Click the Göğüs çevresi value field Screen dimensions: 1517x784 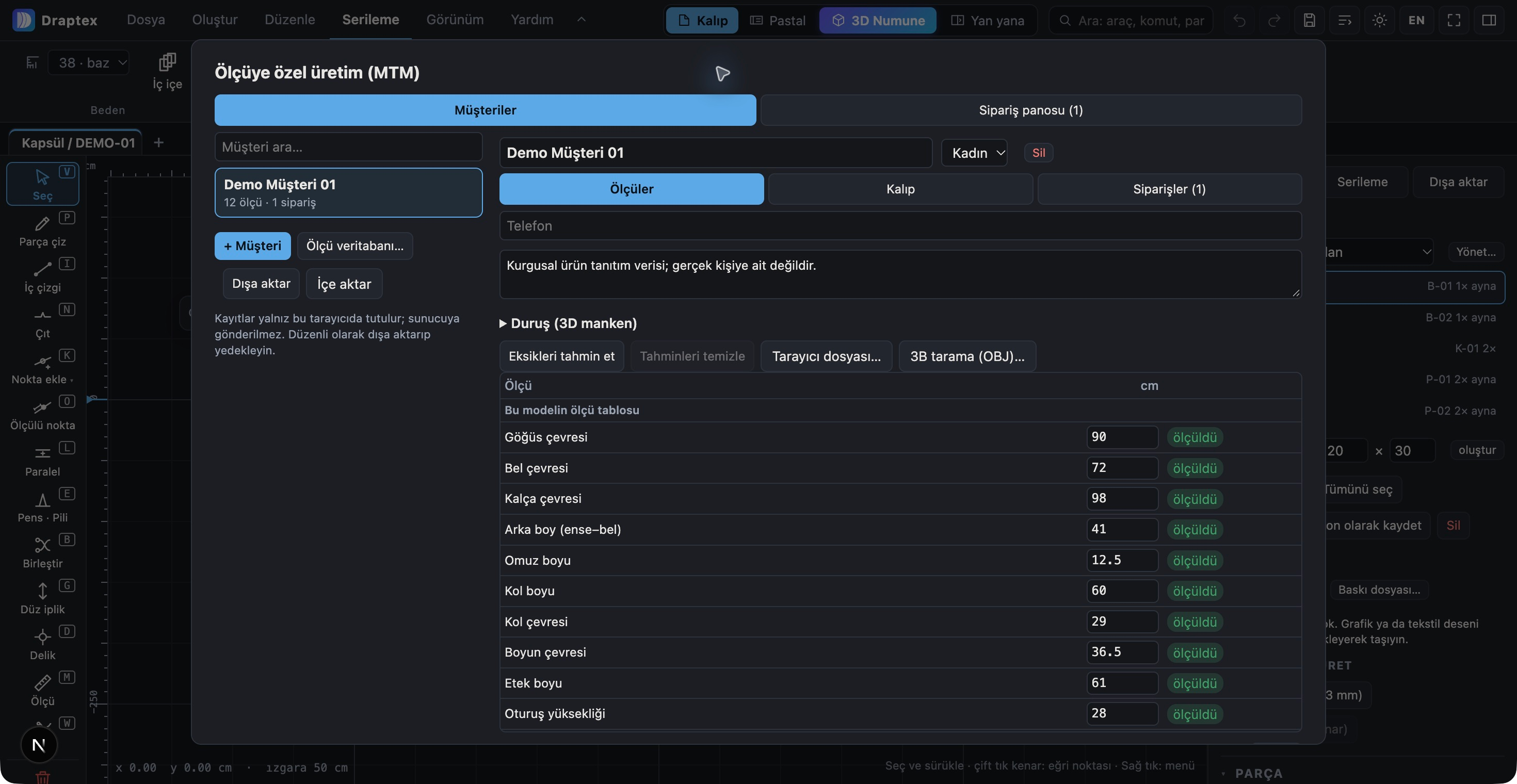1122,437
